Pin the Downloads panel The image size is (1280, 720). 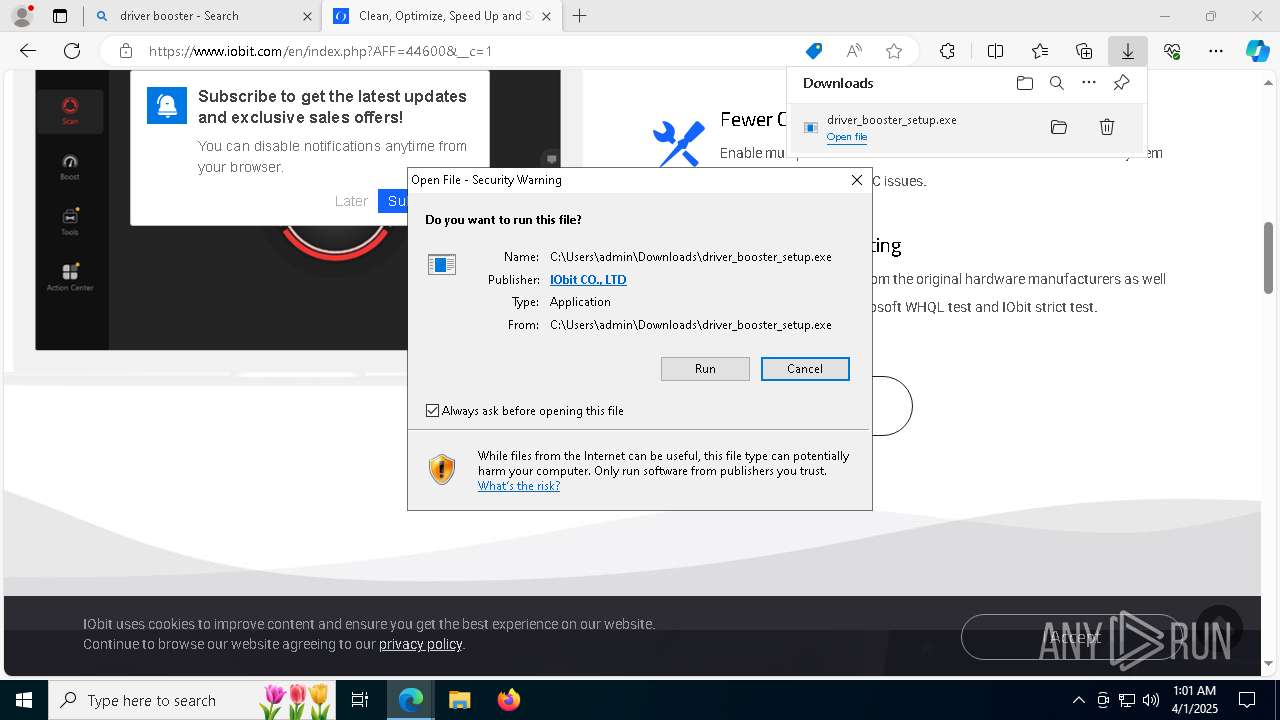pos(1121,83)
